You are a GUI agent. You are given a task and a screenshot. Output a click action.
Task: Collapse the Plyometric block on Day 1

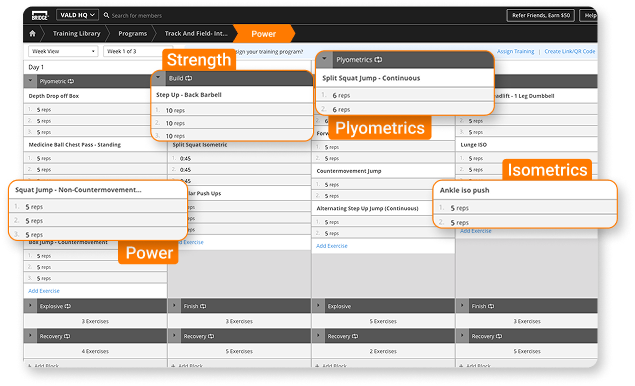point(30,81)
